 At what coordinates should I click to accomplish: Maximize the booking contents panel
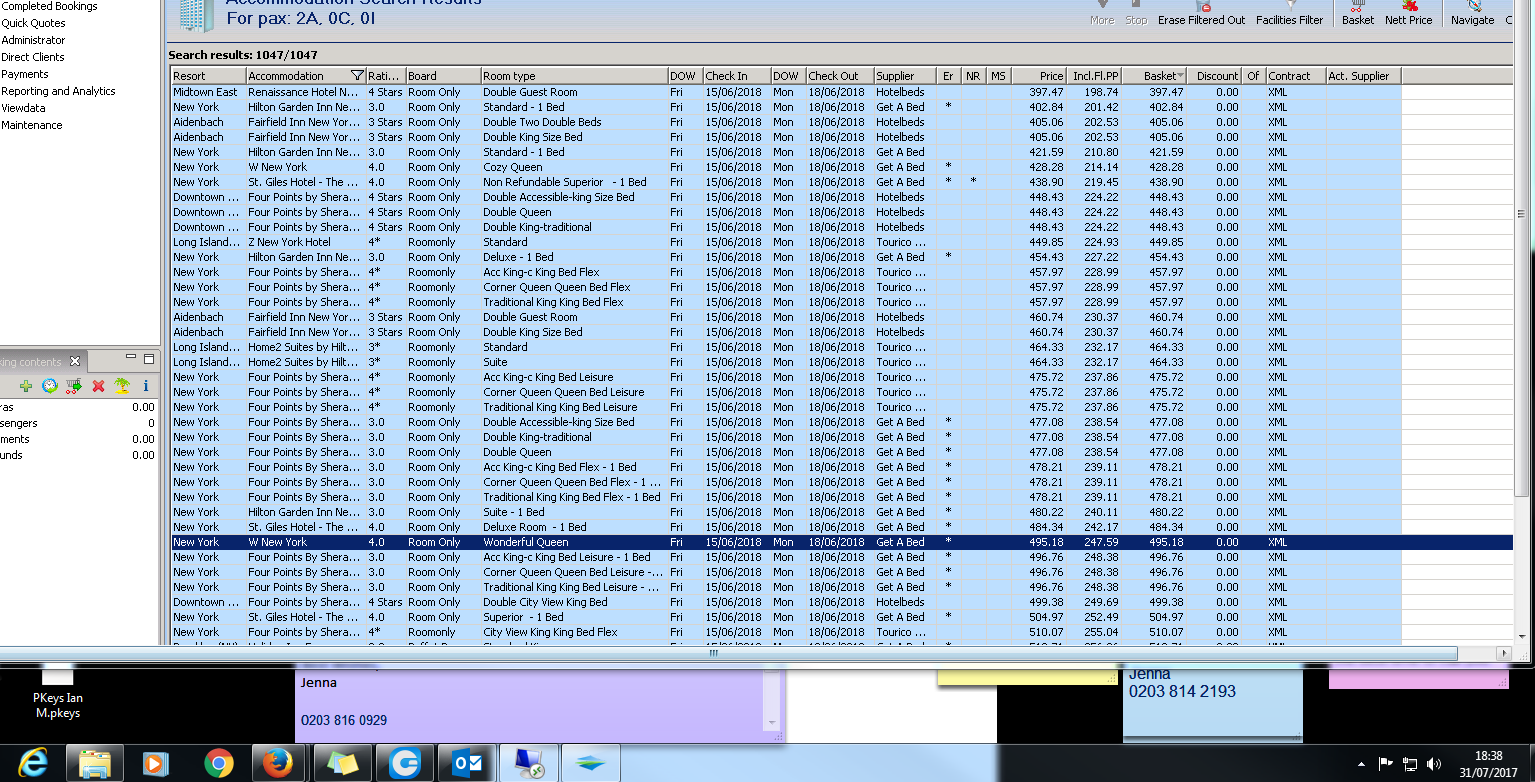point(149,358)
